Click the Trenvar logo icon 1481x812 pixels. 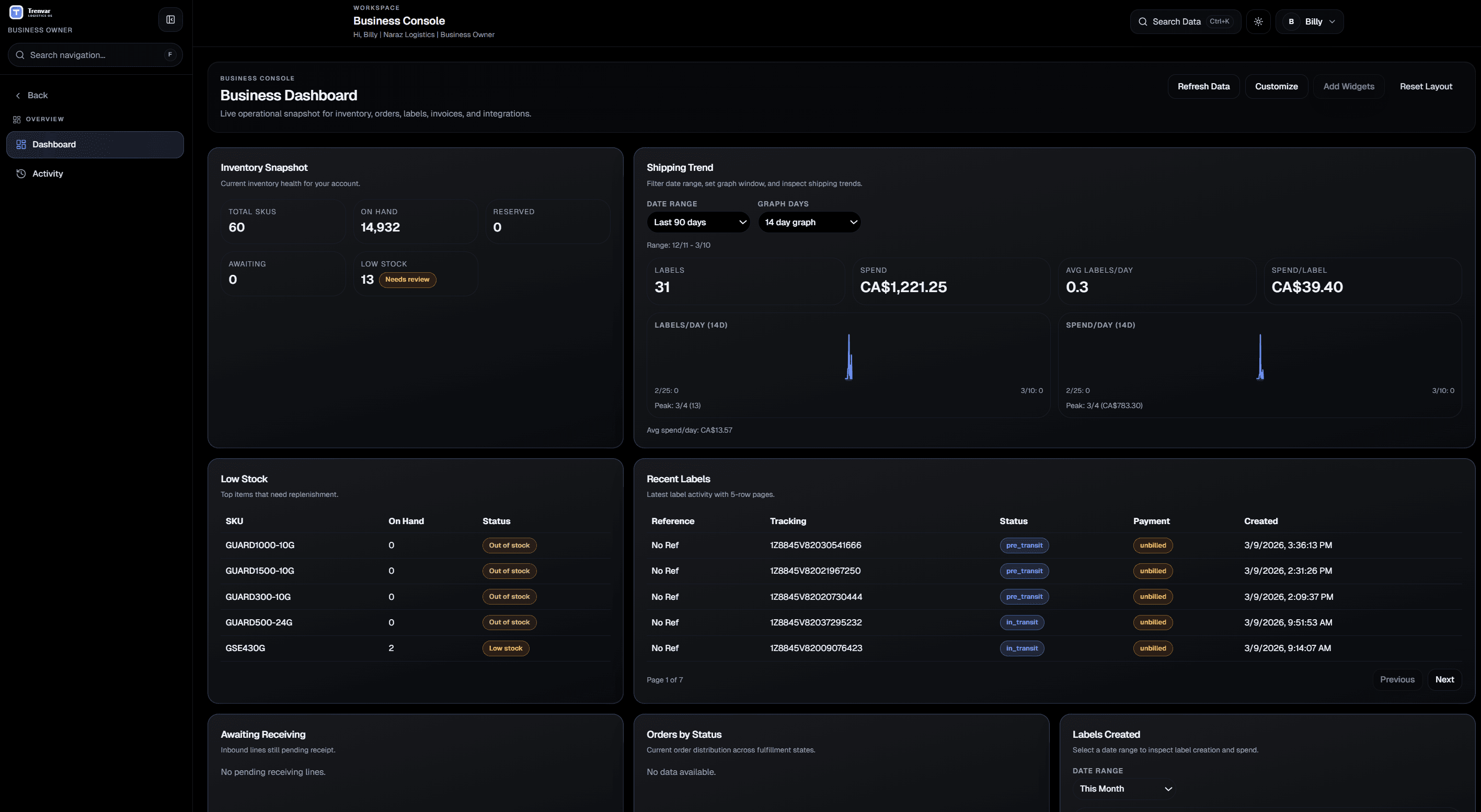(x=16, y=12)
